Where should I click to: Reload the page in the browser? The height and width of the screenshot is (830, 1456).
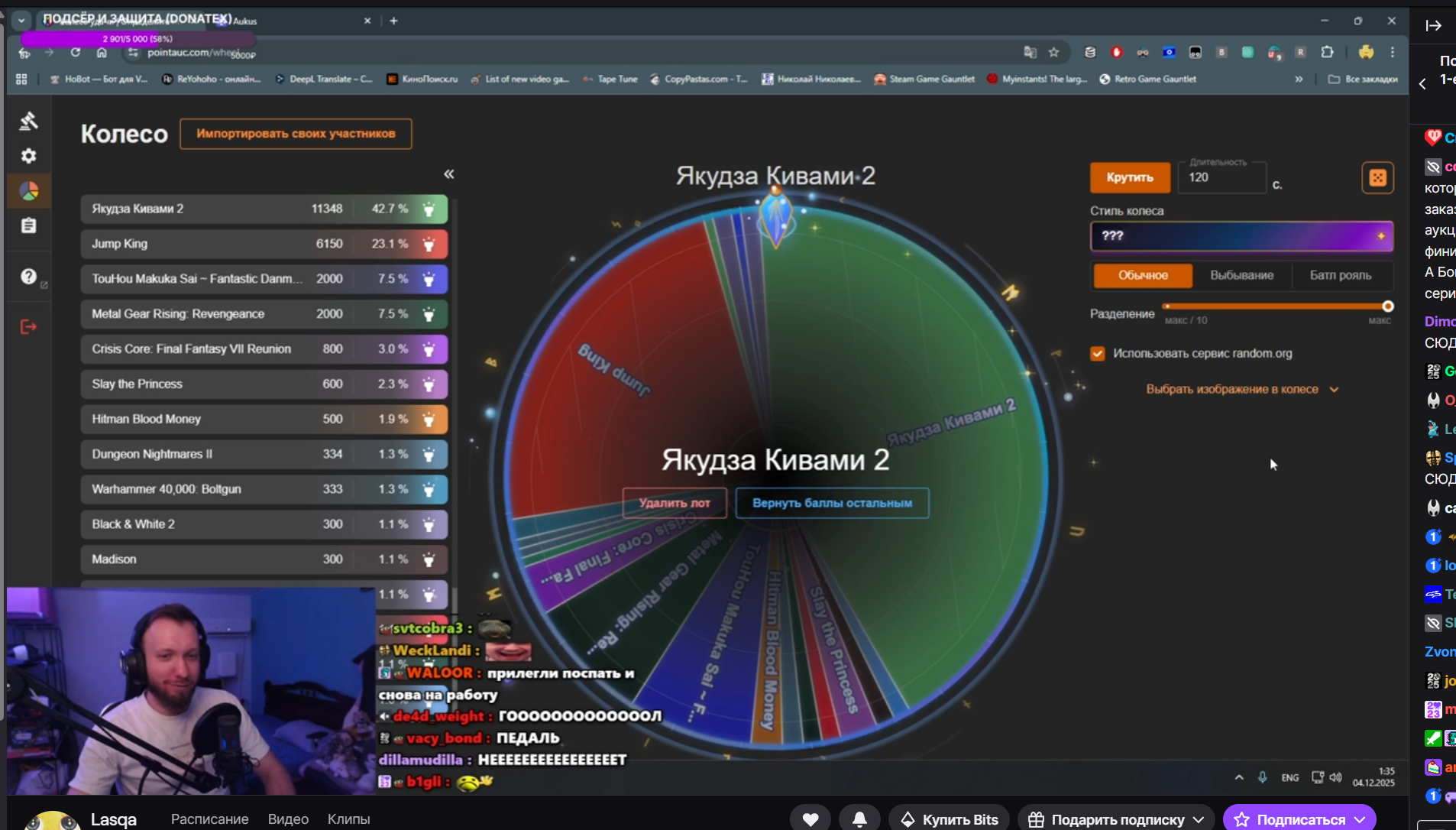pos(75,52)
